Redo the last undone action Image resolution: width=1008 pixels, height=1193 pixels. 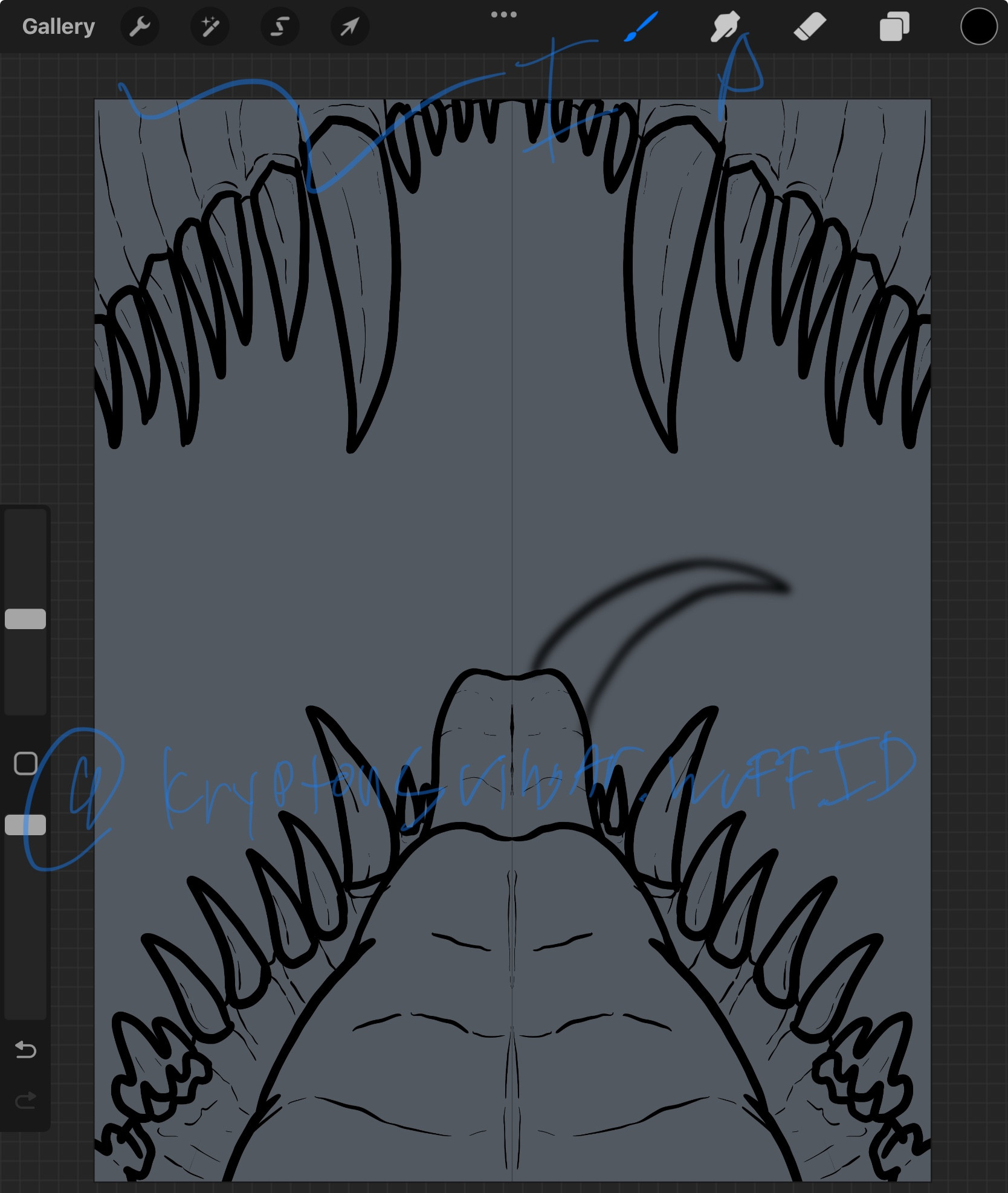pos(25,1101)
